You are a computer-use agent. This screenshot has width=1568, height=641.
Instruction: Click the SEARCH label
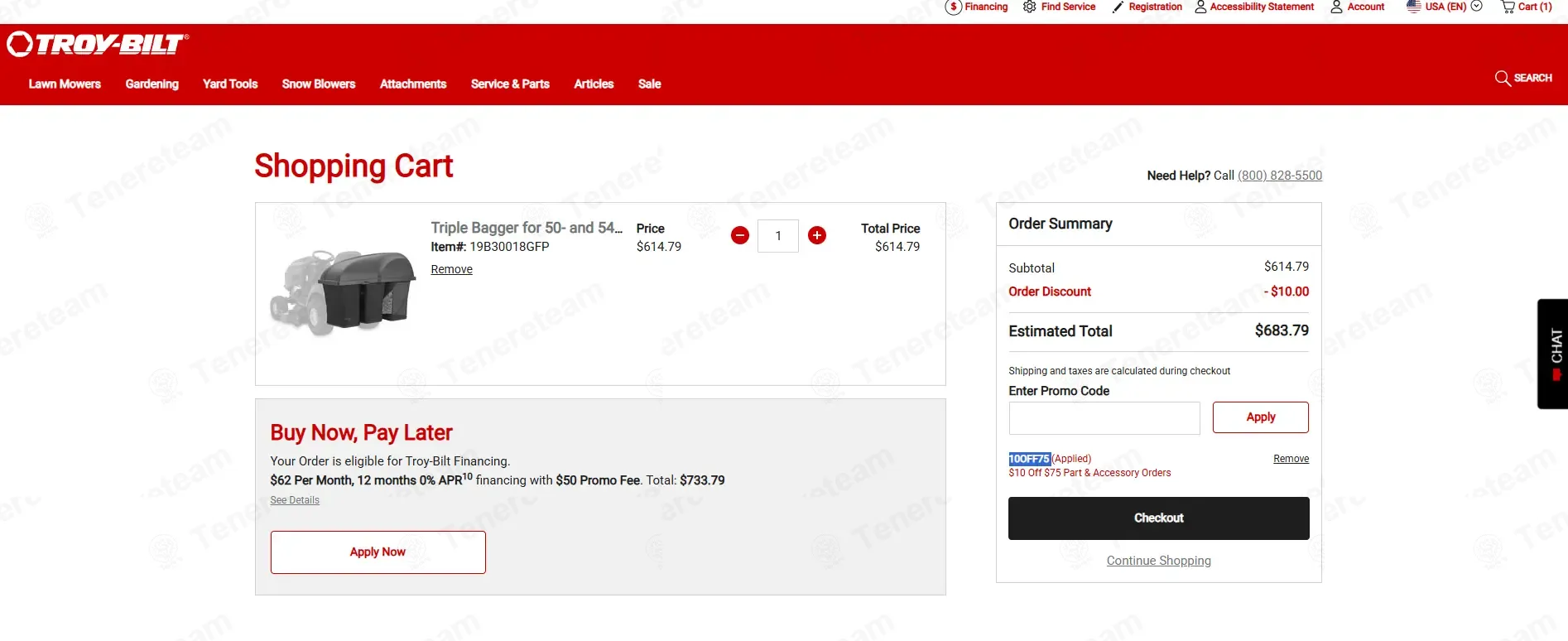point(1533,78)
